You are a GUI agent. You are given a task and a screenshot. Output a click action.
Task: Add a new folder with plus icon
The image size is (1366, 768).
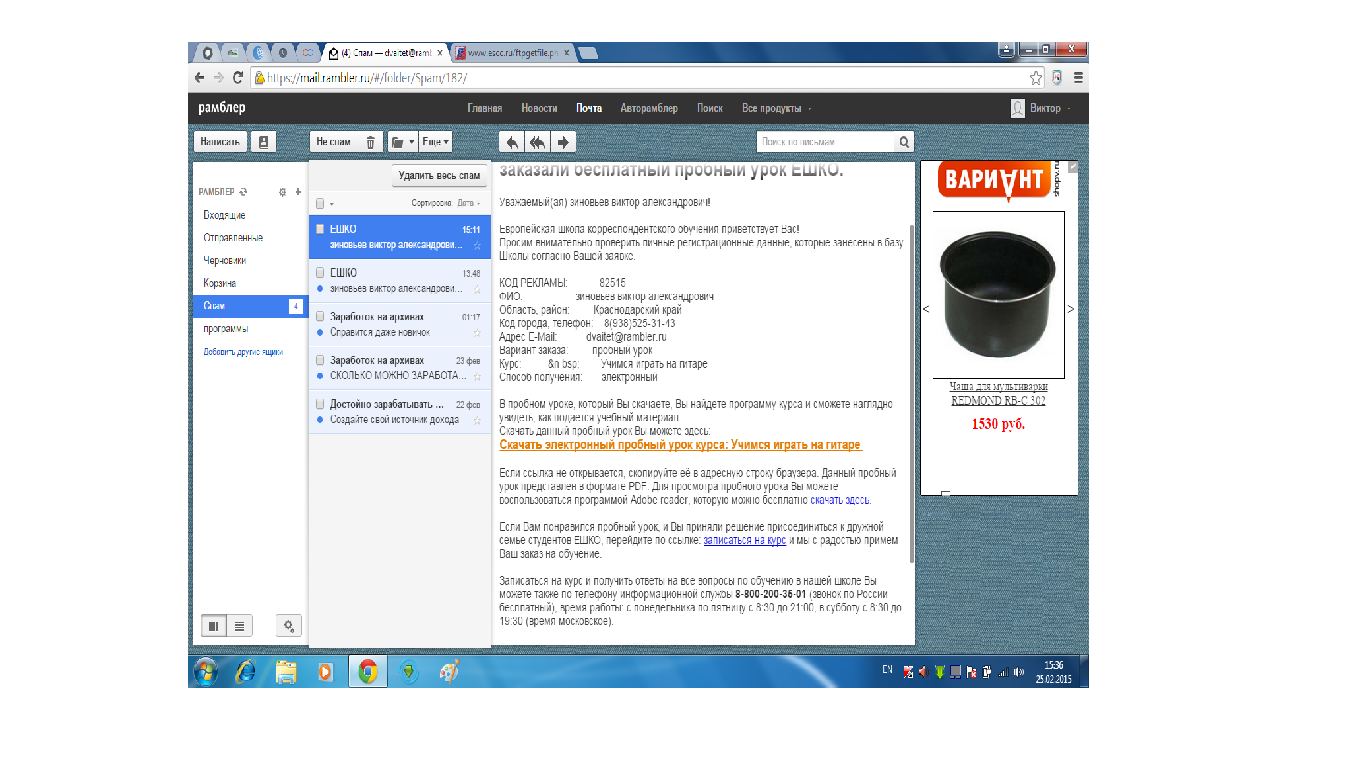coord(297,191)
